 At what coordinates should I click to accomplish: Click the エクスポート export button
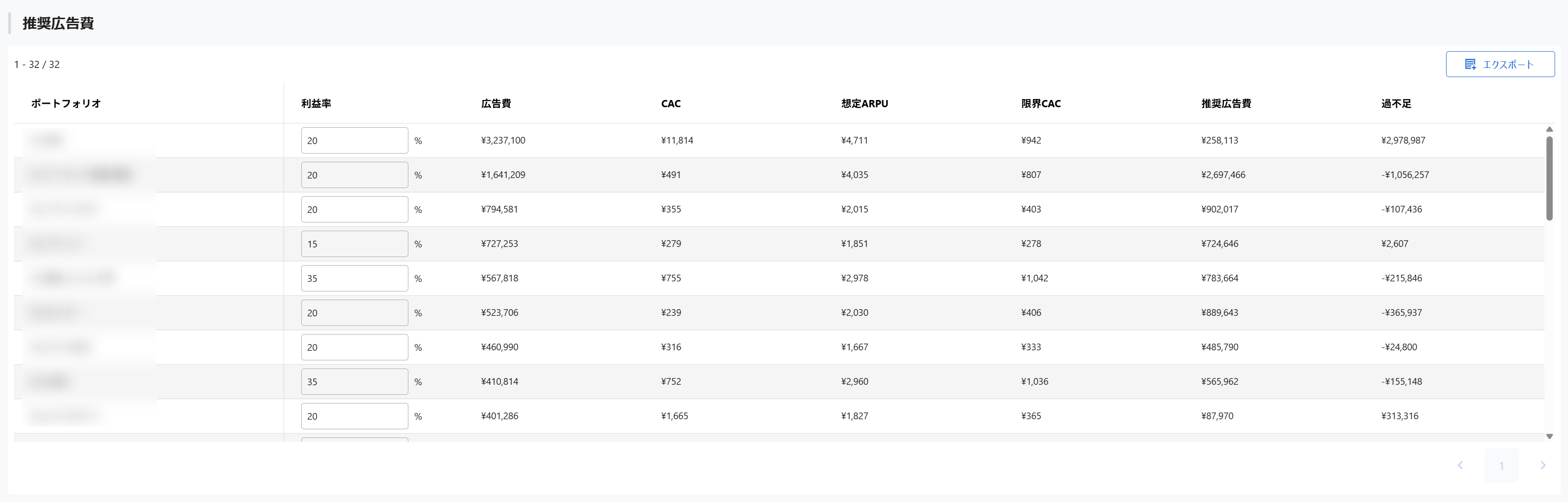coord(1500,64)
